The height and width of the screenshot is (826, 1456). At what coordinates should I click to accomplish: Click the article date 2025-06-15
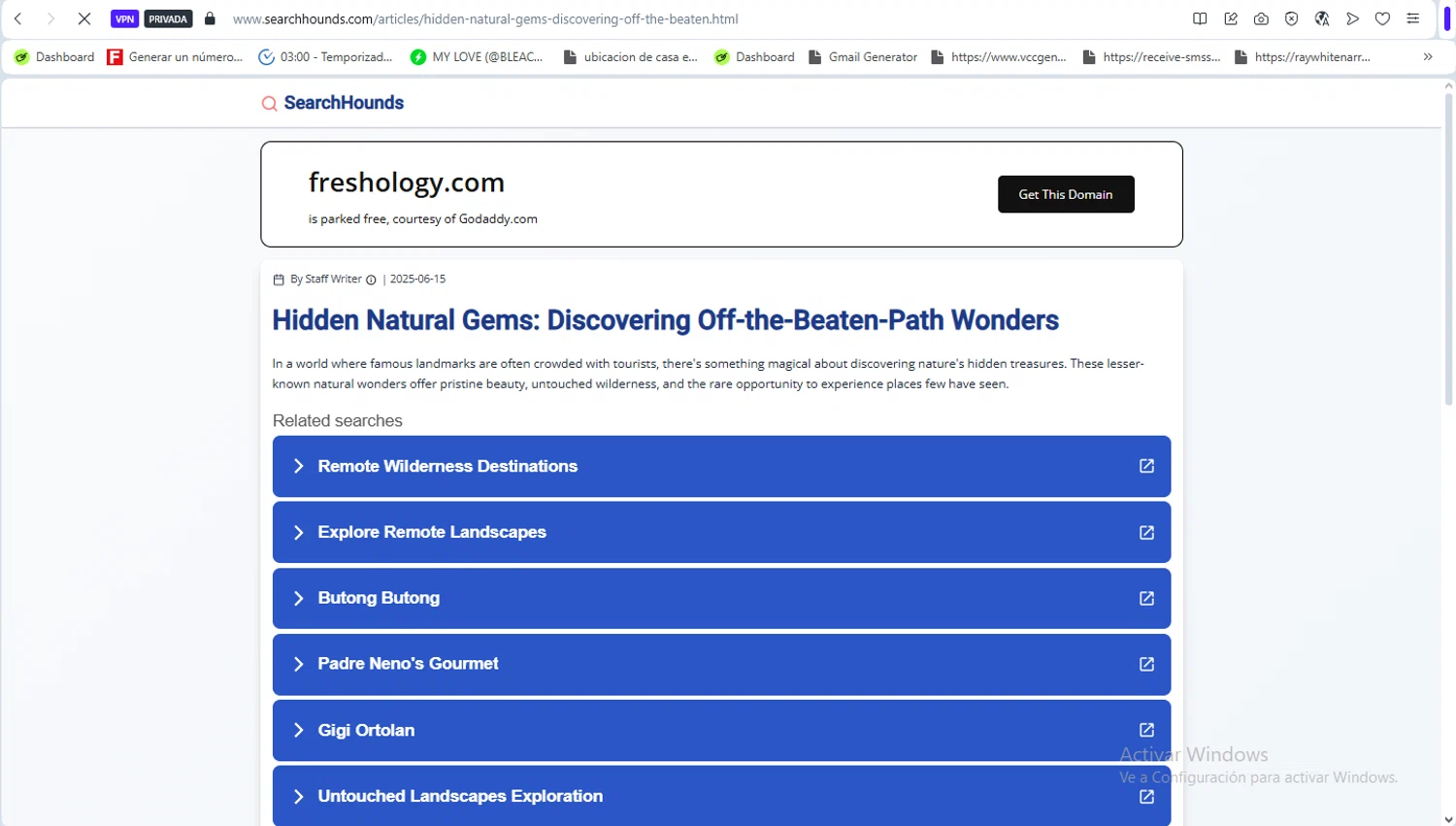tap(417, 279)
